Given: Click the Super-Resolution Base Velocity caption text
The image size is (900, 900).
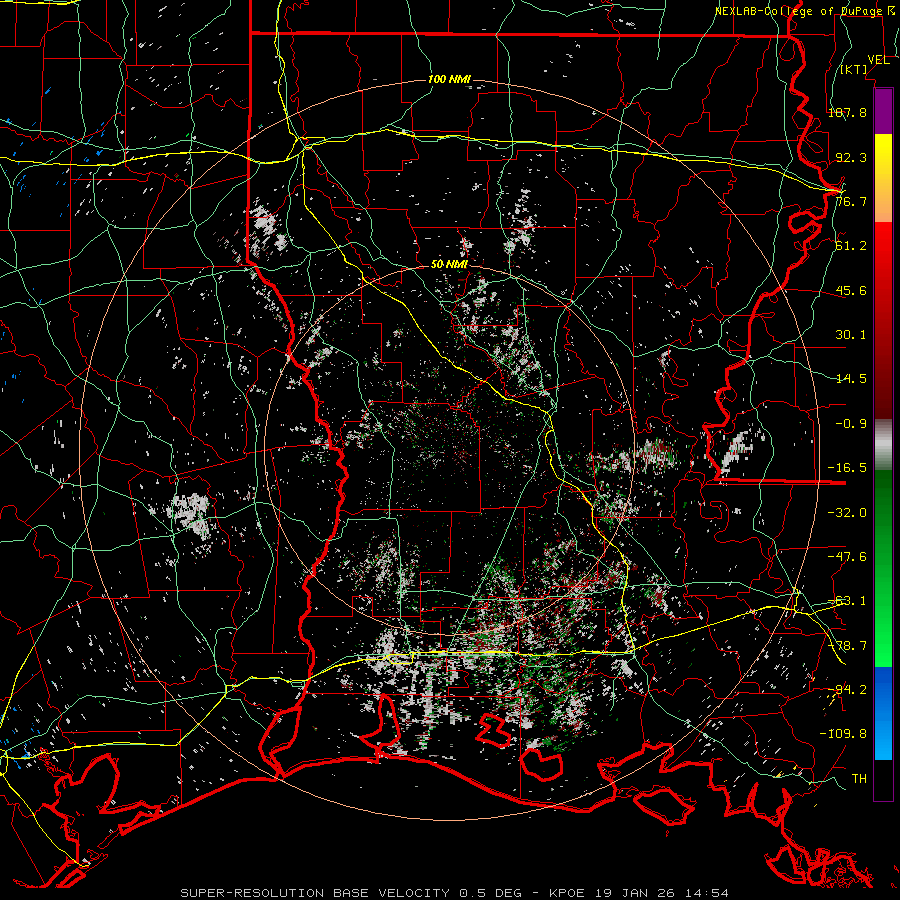Looking at the screenshot, I should (x=454, y=893).
